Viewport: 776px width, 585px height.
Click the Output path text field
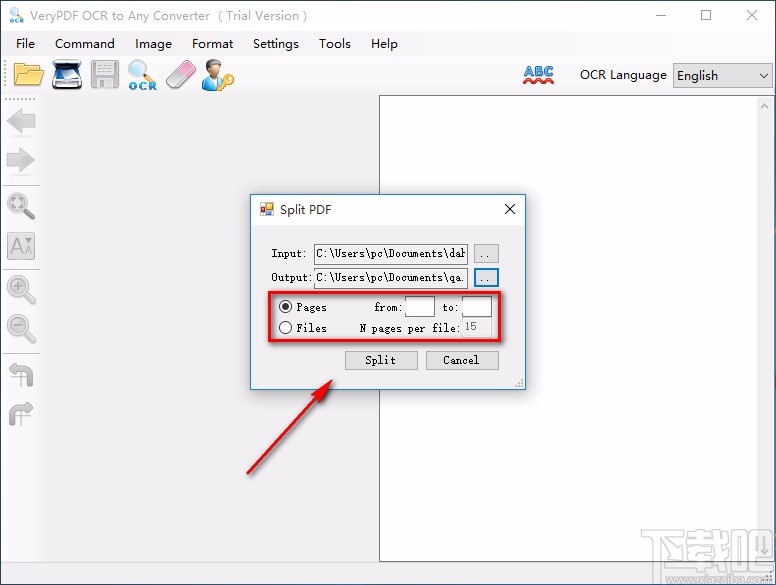[390, 278]
